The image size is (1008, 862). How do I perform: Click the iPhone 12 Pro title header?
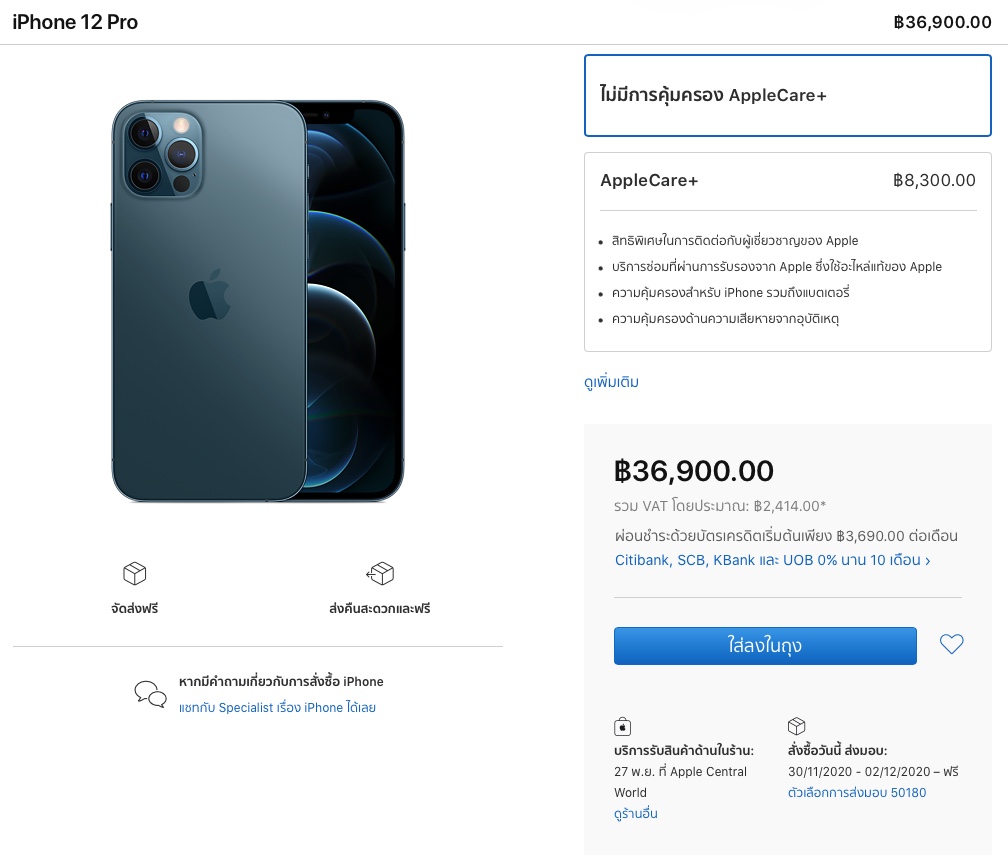coord(76,22)
